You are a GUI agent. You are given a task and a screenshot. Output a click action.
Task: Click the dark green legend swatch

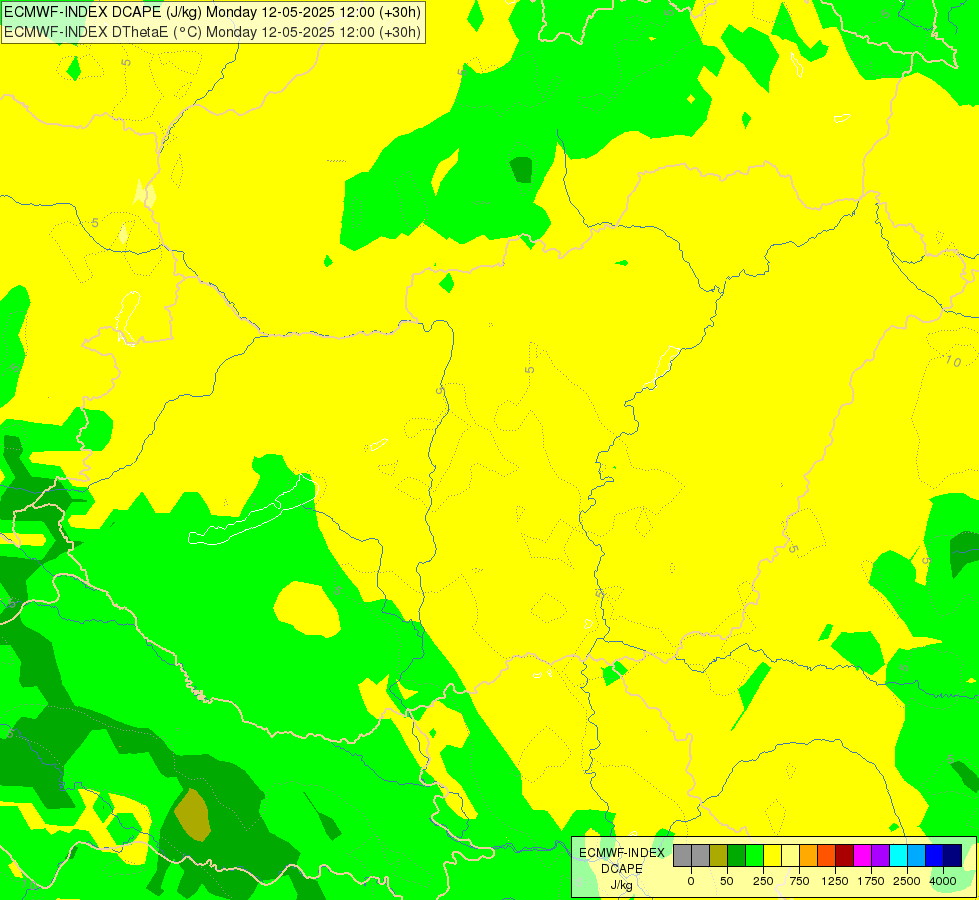click(x=737, y=856)
